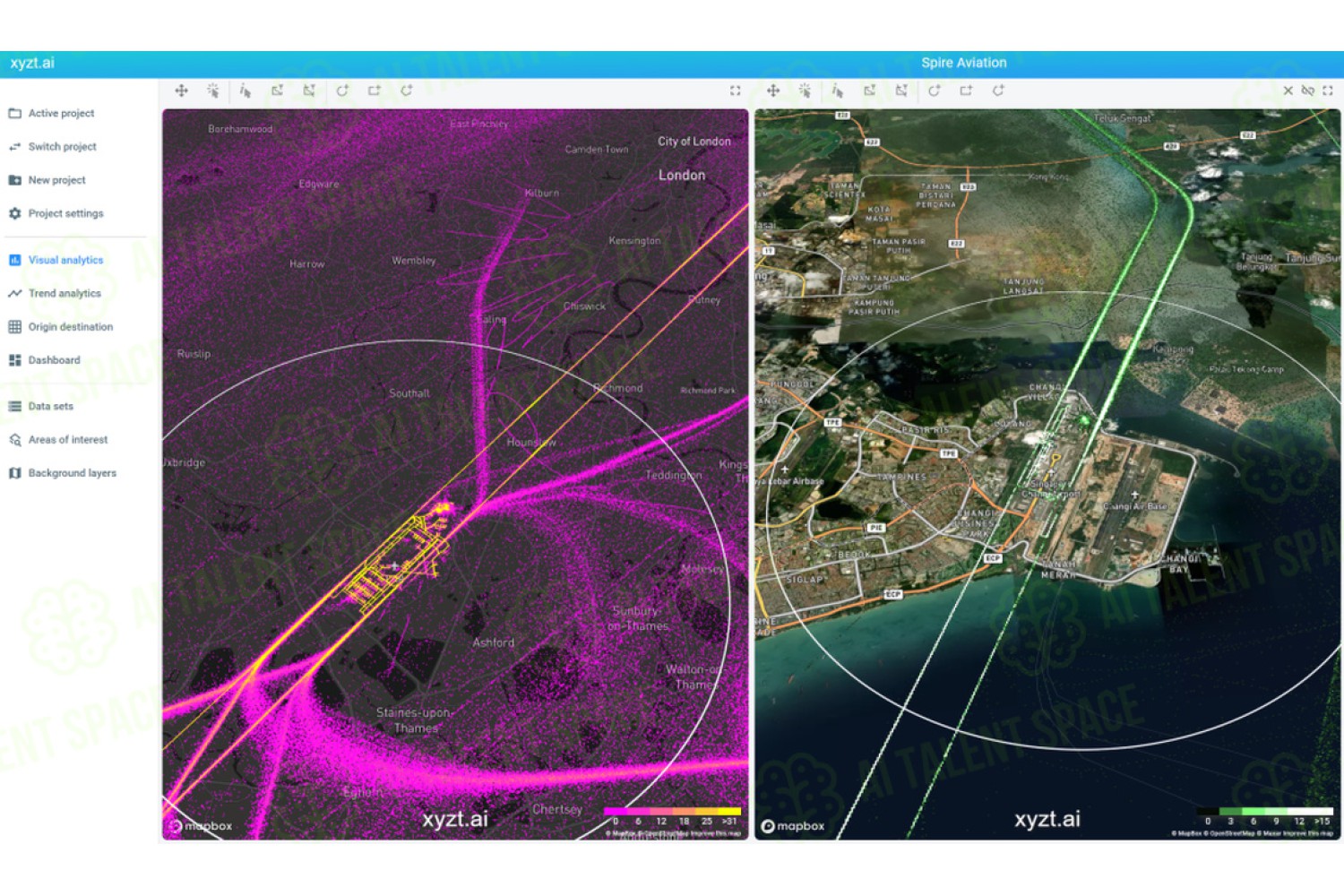Click the Tampines label on right map

(901, 478)
